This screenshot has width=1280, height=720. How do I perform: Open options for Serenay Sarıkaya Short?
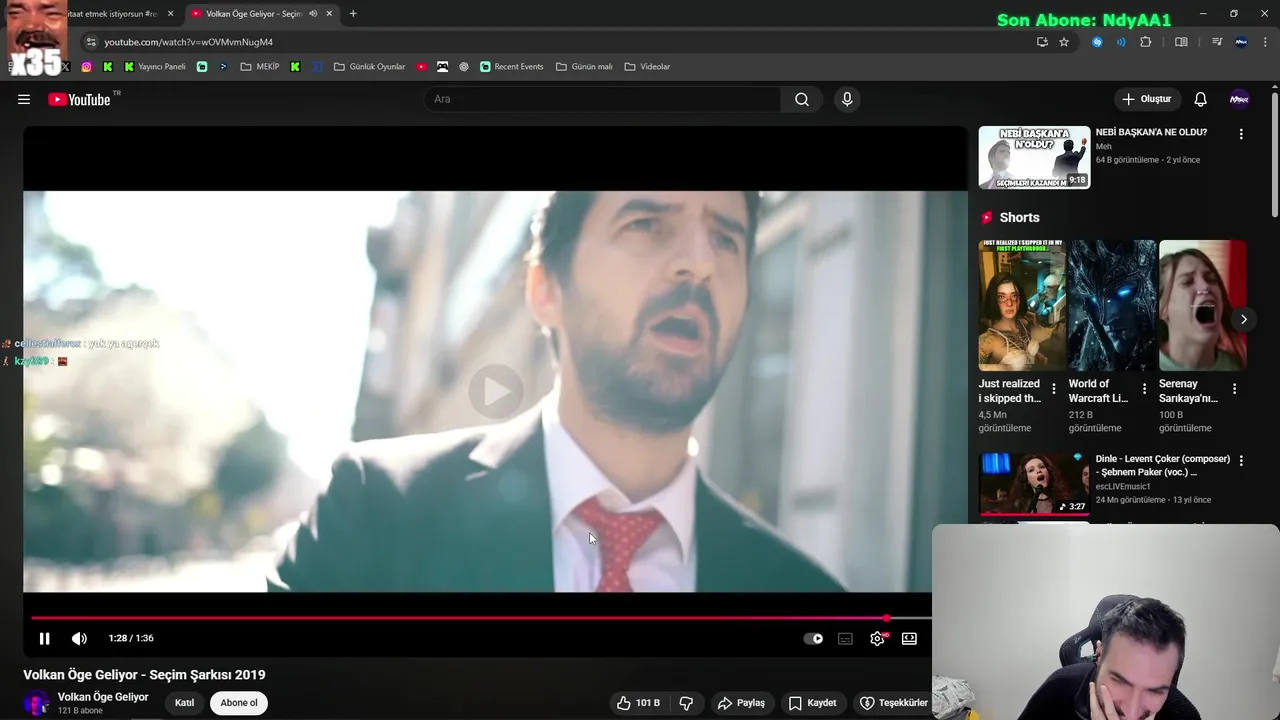coord(1234,389)
